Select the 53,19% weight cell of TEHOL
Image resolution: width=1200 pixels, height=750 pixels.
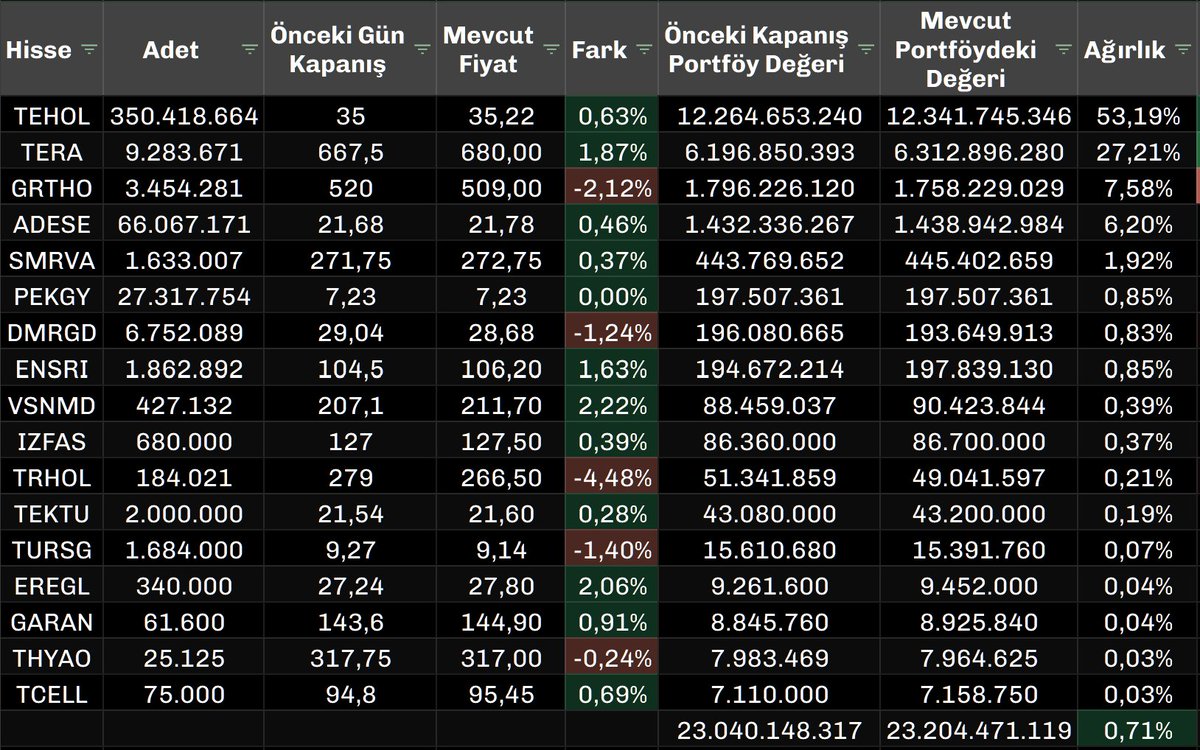click(1140, 115)
